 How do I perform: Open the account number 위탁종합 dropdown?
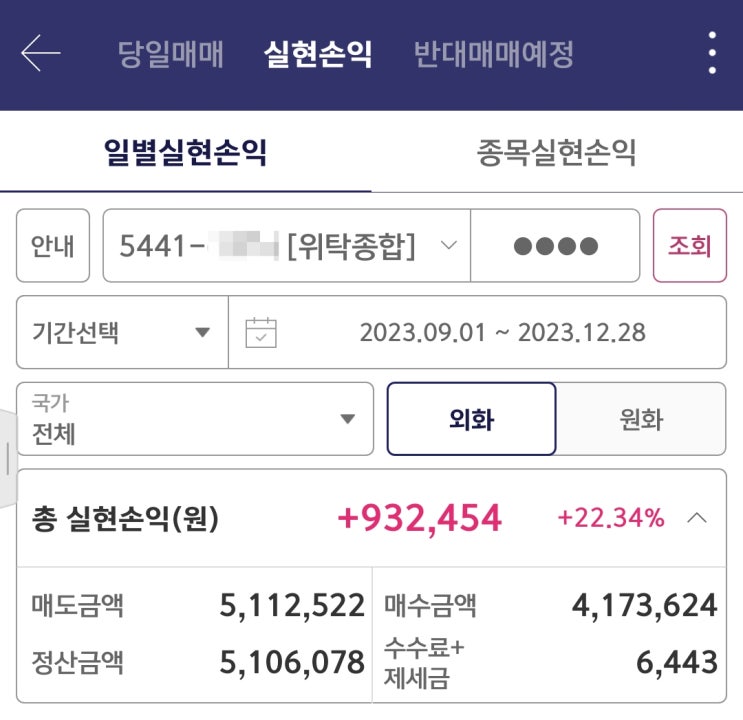click(x=286, y=246)
